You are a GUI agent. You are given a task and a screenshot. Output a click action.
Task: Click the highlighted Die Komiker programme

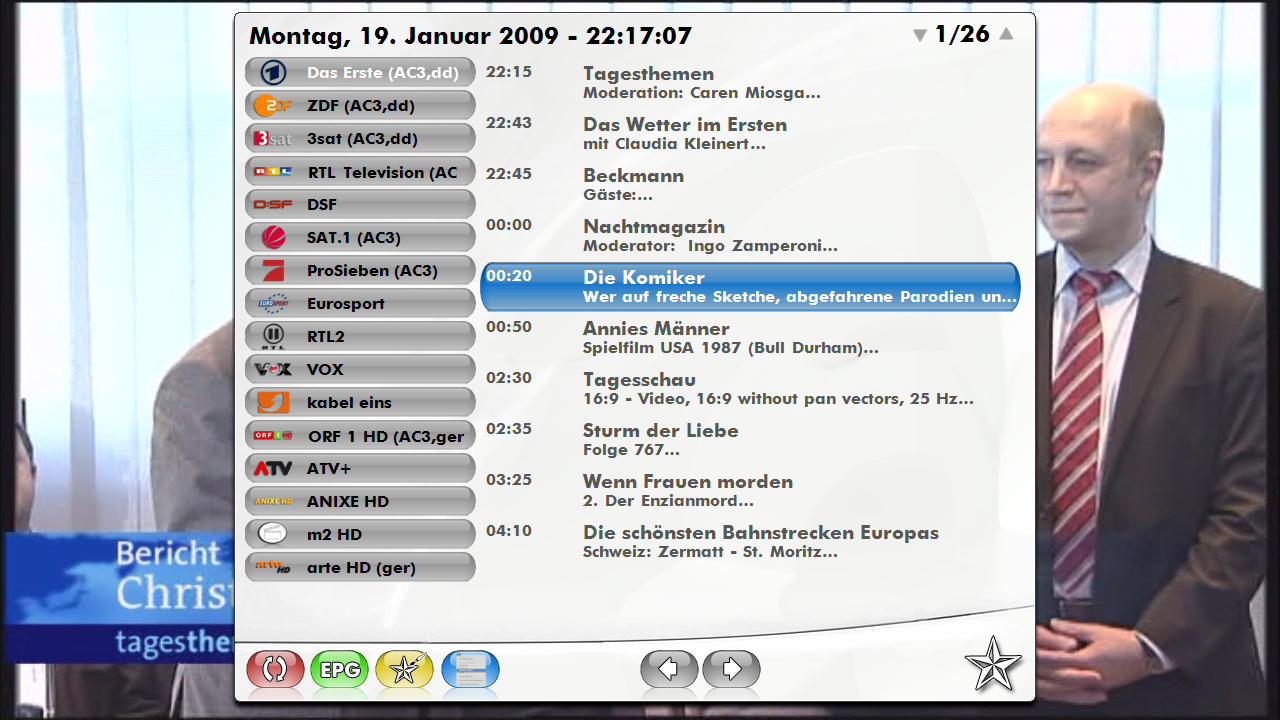point(750,287)
